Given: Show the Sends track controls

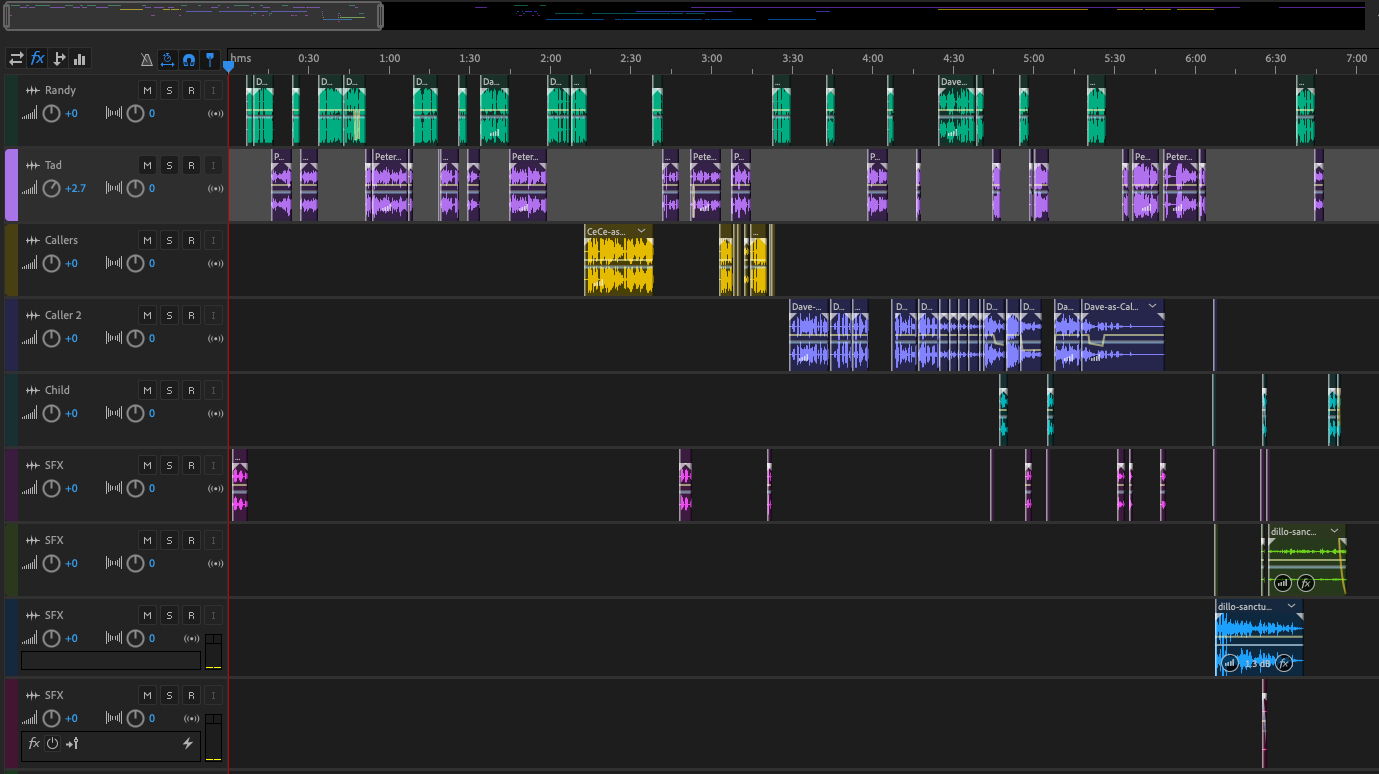Looking at the screenshot, I should click(59, 59).
